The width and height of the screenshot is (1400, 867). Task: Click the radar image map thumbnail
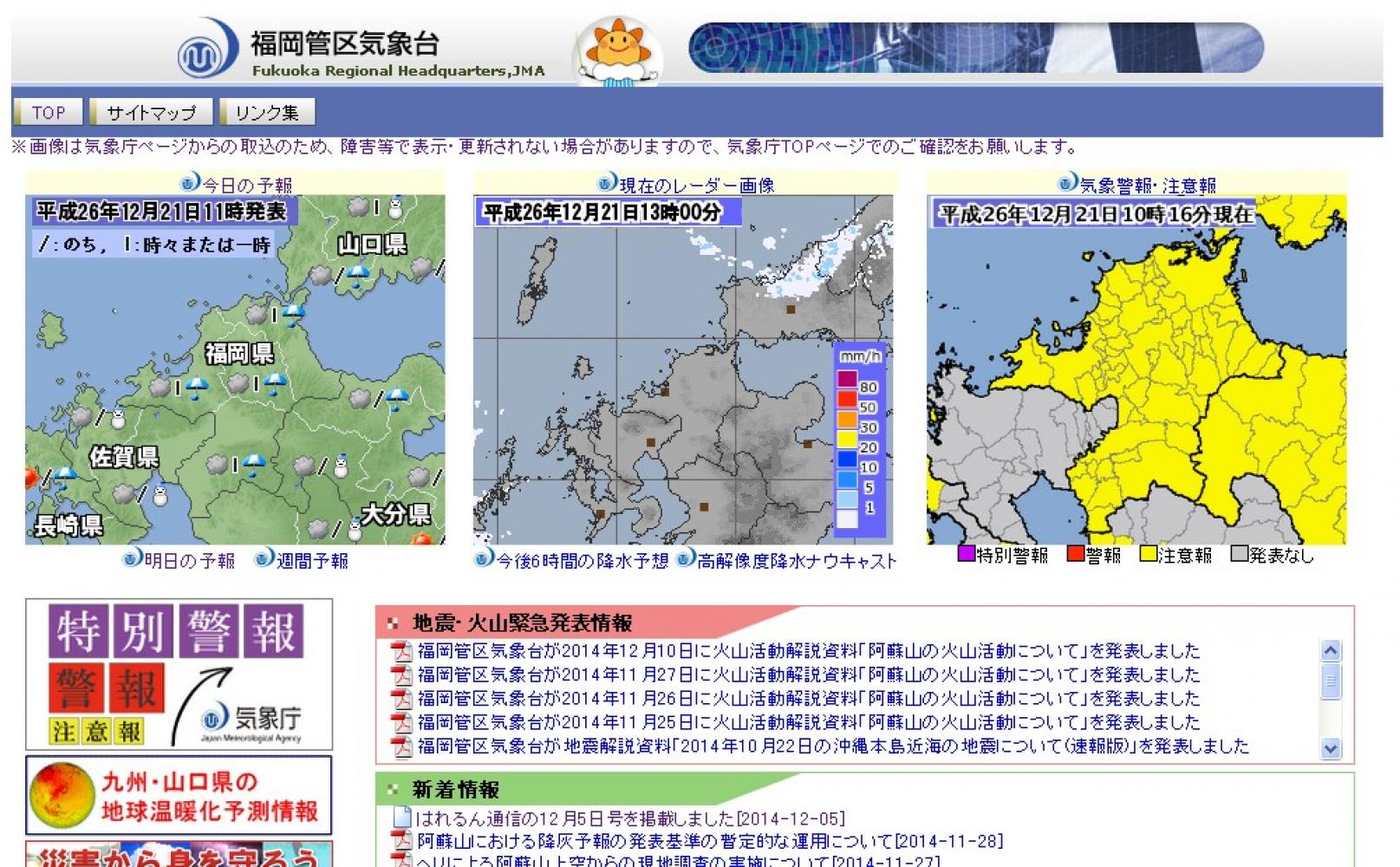682,370
